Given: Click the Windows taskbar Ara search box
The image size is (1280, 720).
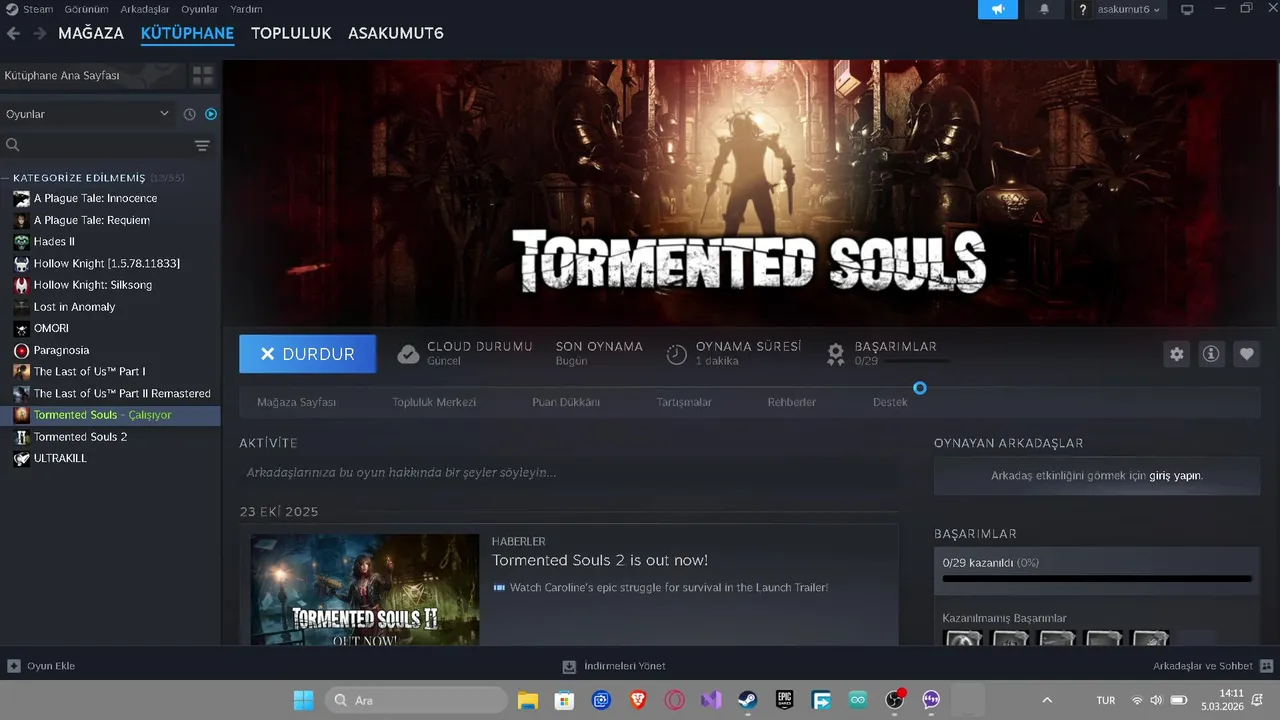Looking at the screenshot, I should point(414,700).
